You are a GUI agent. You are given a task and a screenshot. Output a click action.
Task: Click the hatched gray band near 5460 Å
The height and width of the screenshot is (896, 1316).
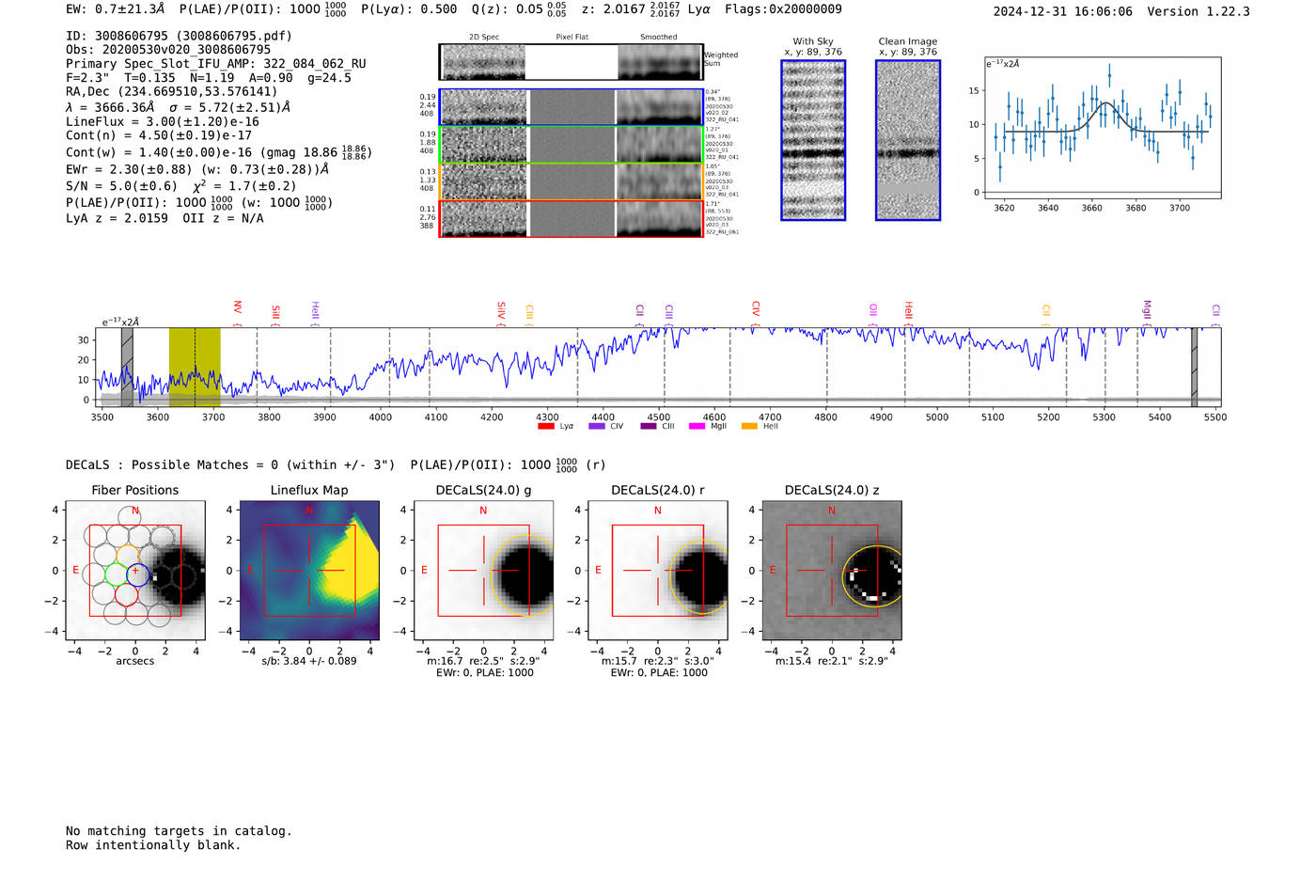(1195, 368)
